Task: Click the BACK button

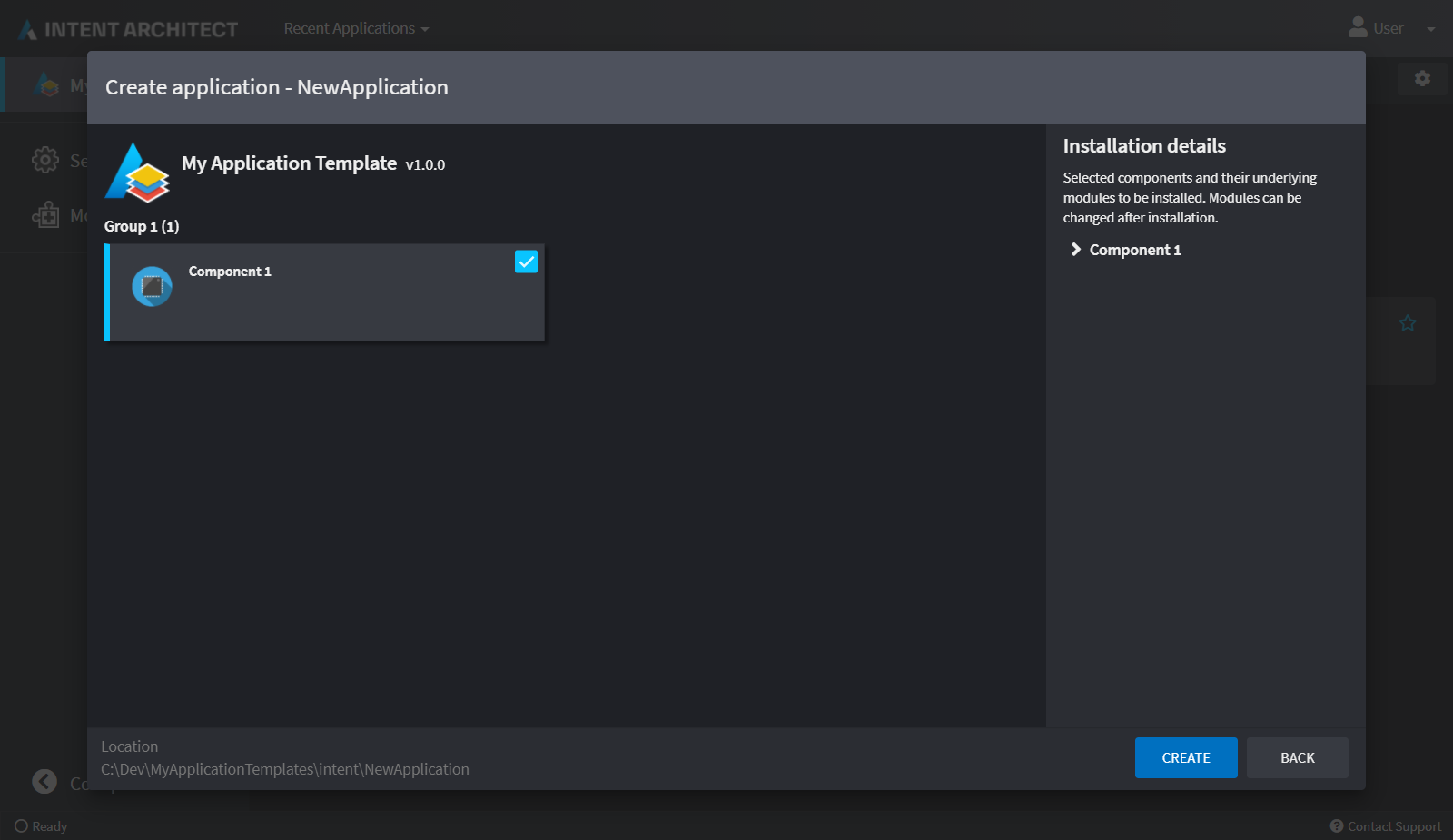Action: tap(1298, 757)
